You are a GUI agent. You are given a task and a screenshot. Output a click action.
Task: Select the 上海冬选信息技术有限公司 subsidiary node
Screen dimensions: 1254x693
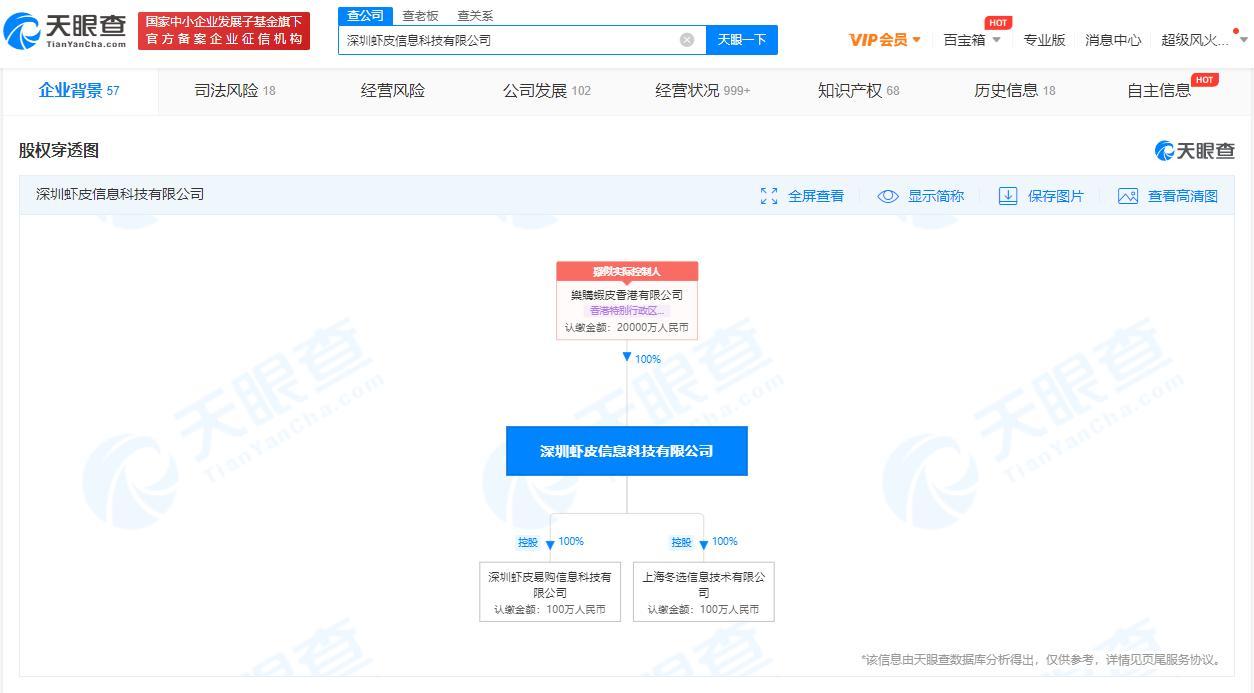tap(704, 592)
